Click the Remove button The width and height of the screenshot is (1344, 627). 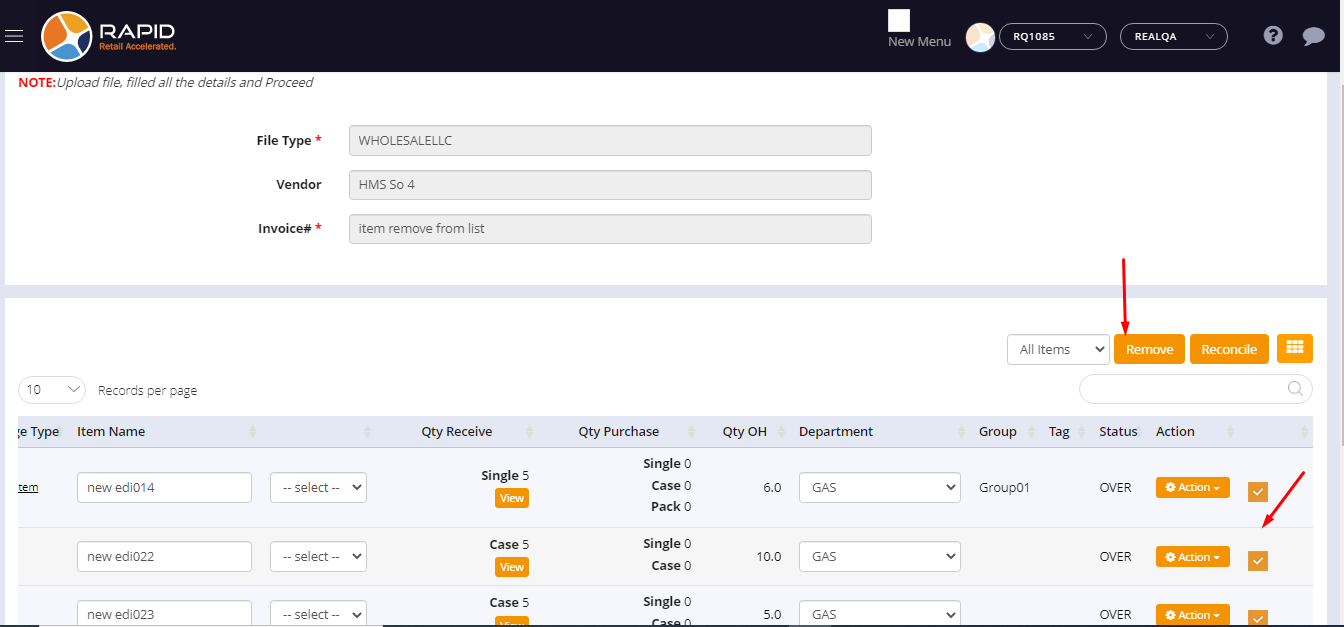tap(1149, 349)
